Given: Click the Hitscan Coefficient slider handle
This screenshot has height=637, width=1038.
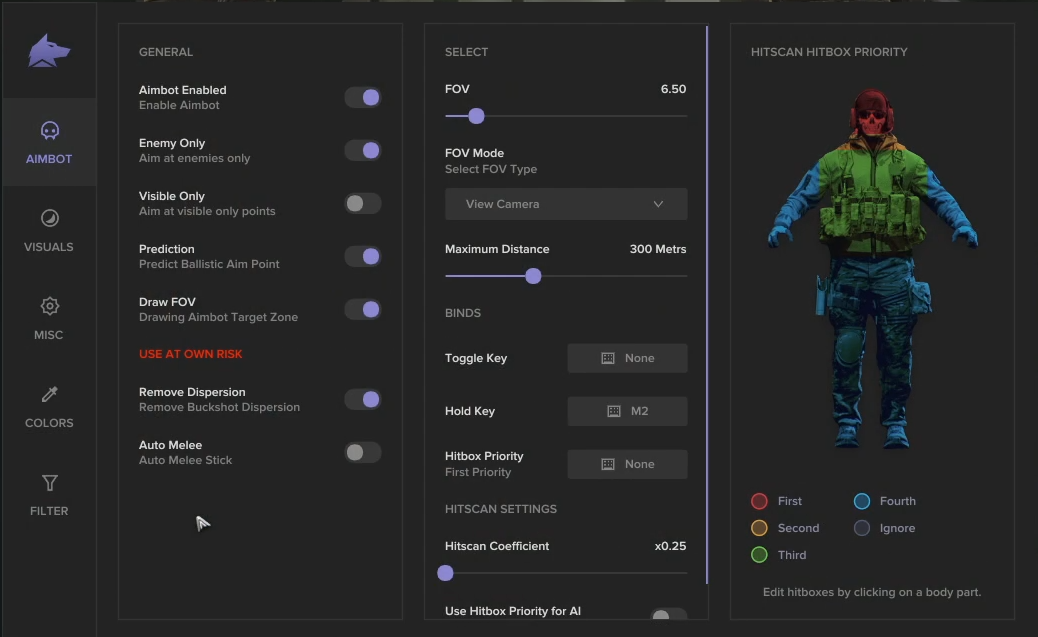Looking at the screenshot, I should pos(446,573).
